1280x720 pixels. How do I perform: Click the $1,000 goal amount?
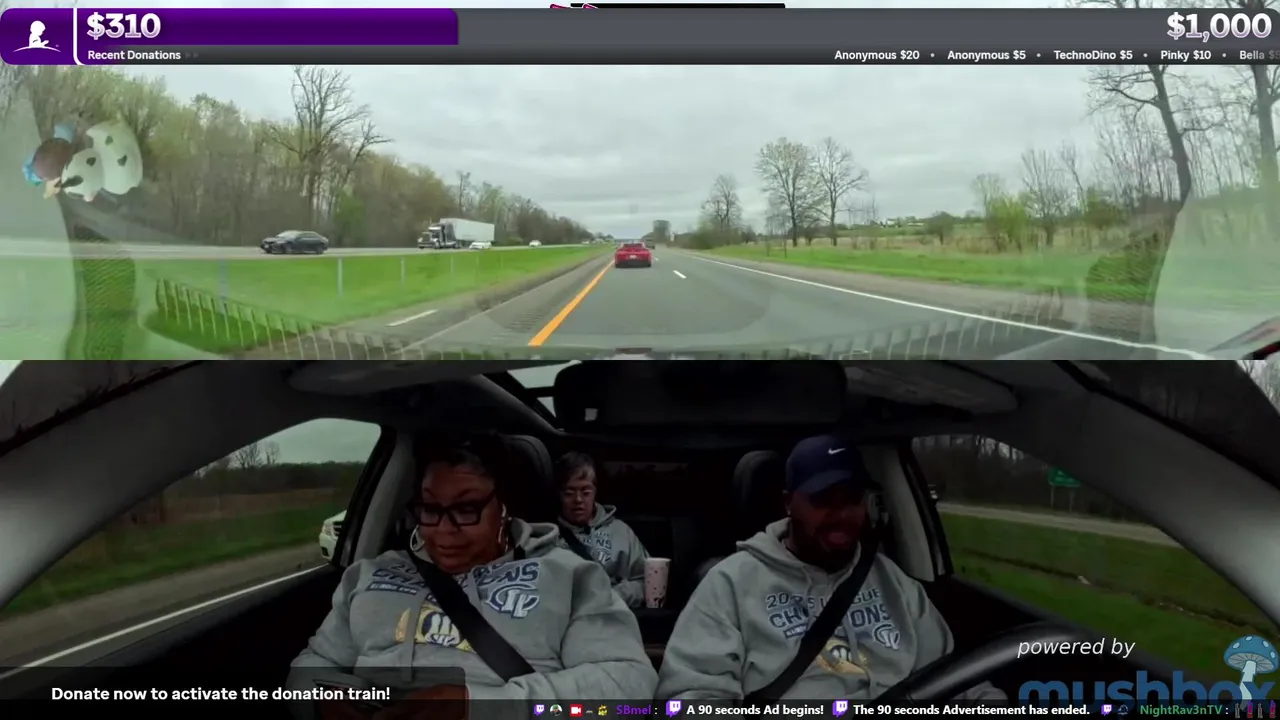point(1218,27)
